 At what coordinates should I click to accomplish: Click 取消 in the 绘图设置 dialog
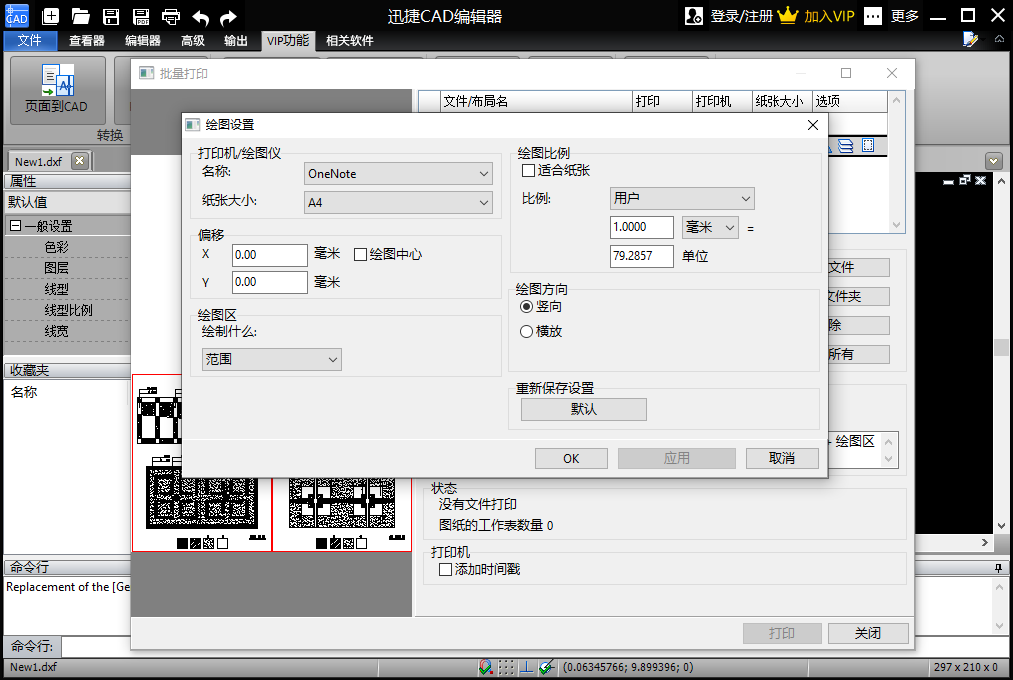[782, 458]
